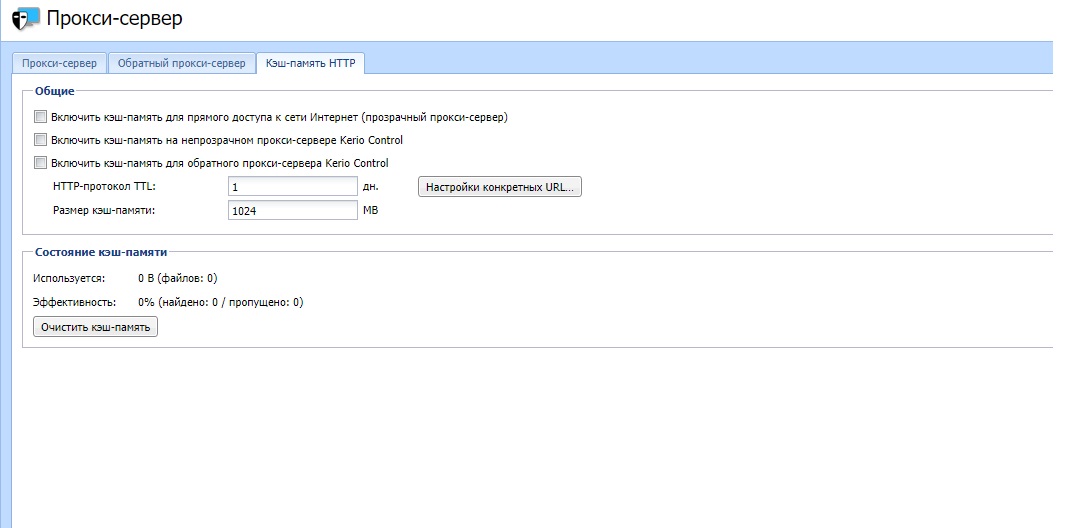The width and height of the screenshot is (1069, 528).
Task: Click the дн. unit label
Action: pyautogui.click(x=371, y=186)
